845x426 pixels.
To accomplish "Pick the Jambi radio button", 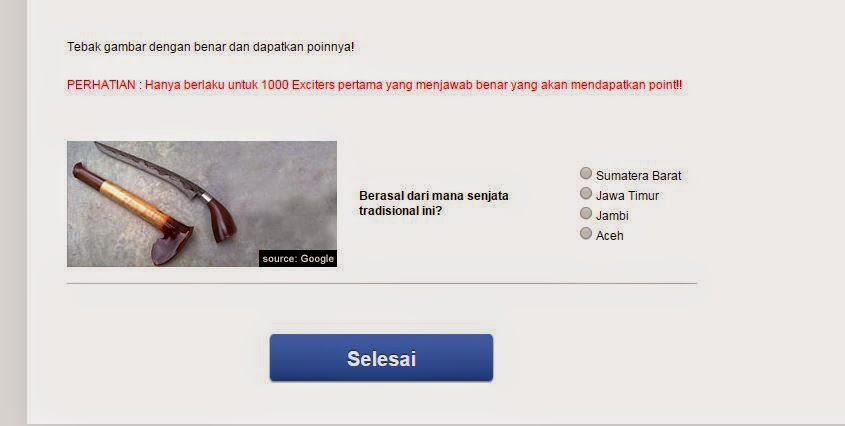I will (x=586, y=213).
